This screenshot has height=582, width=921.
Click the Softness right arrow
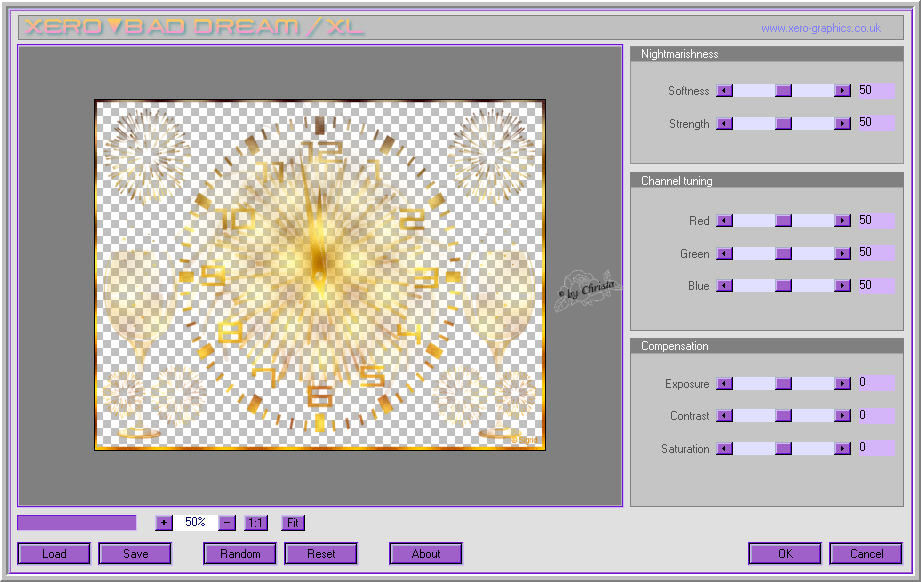tap(843, 91)
